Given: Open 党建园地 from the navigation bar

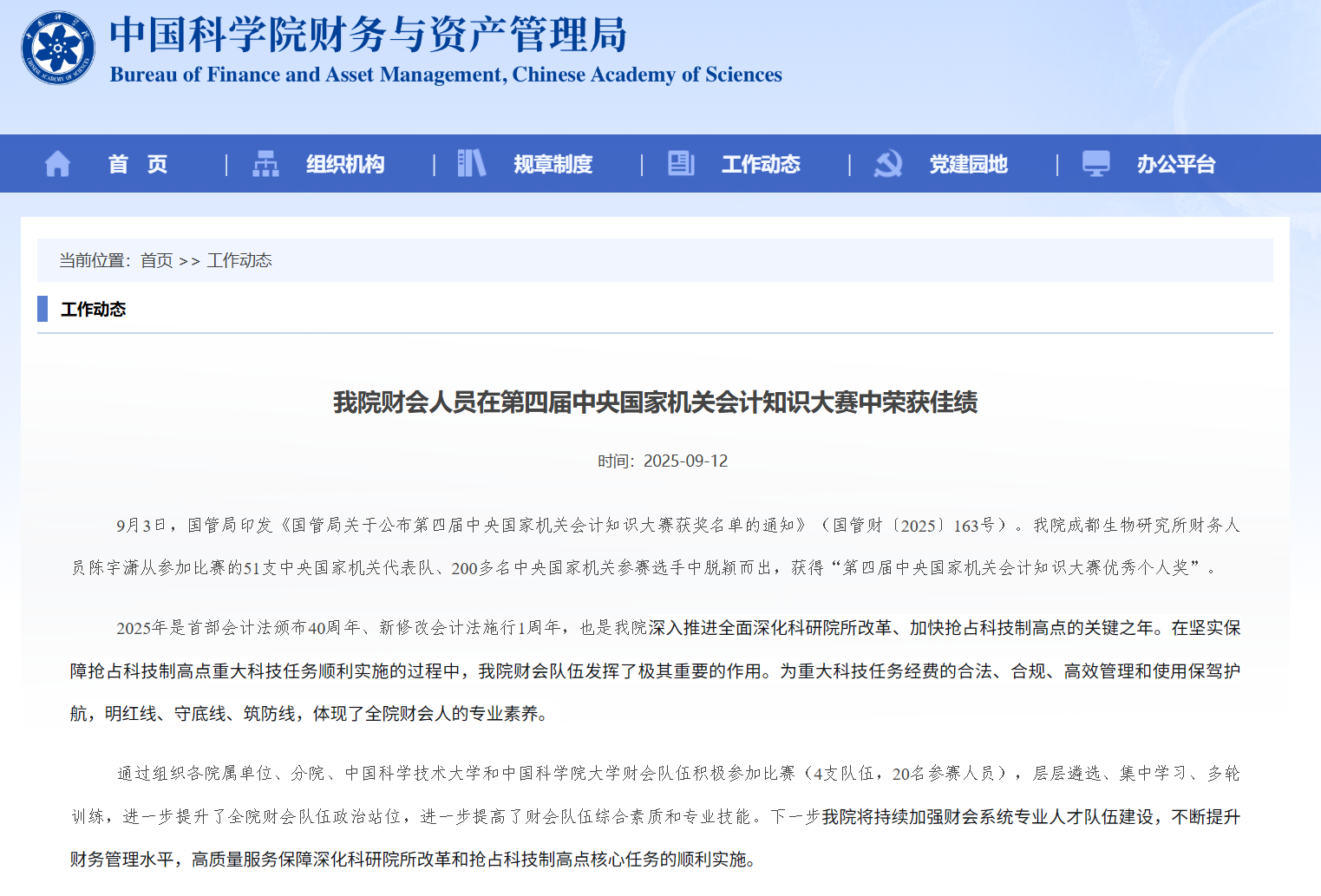Looking at the screenshot, I should 968,164.
